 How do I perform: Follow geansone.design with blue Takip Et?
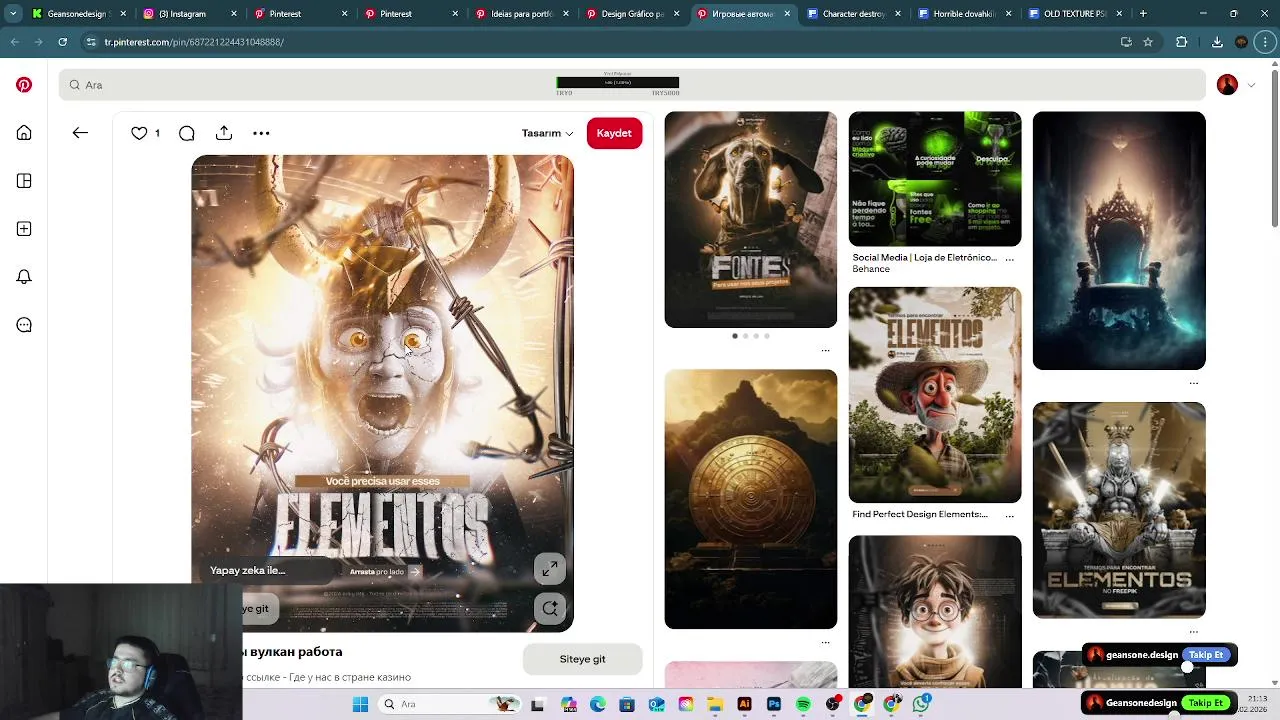[x=1205, y=655]
